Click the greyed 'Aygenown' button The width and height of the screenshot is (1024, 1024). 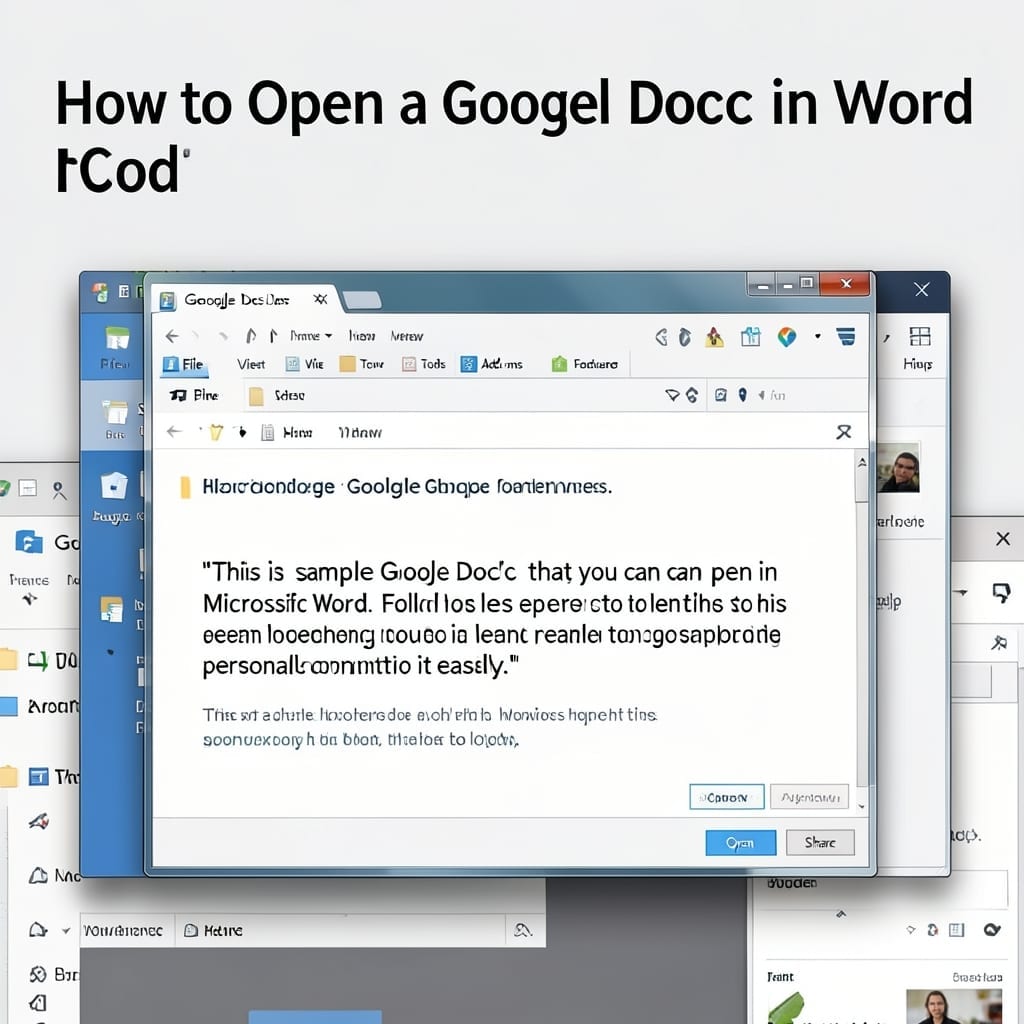[x=809, y=797]
